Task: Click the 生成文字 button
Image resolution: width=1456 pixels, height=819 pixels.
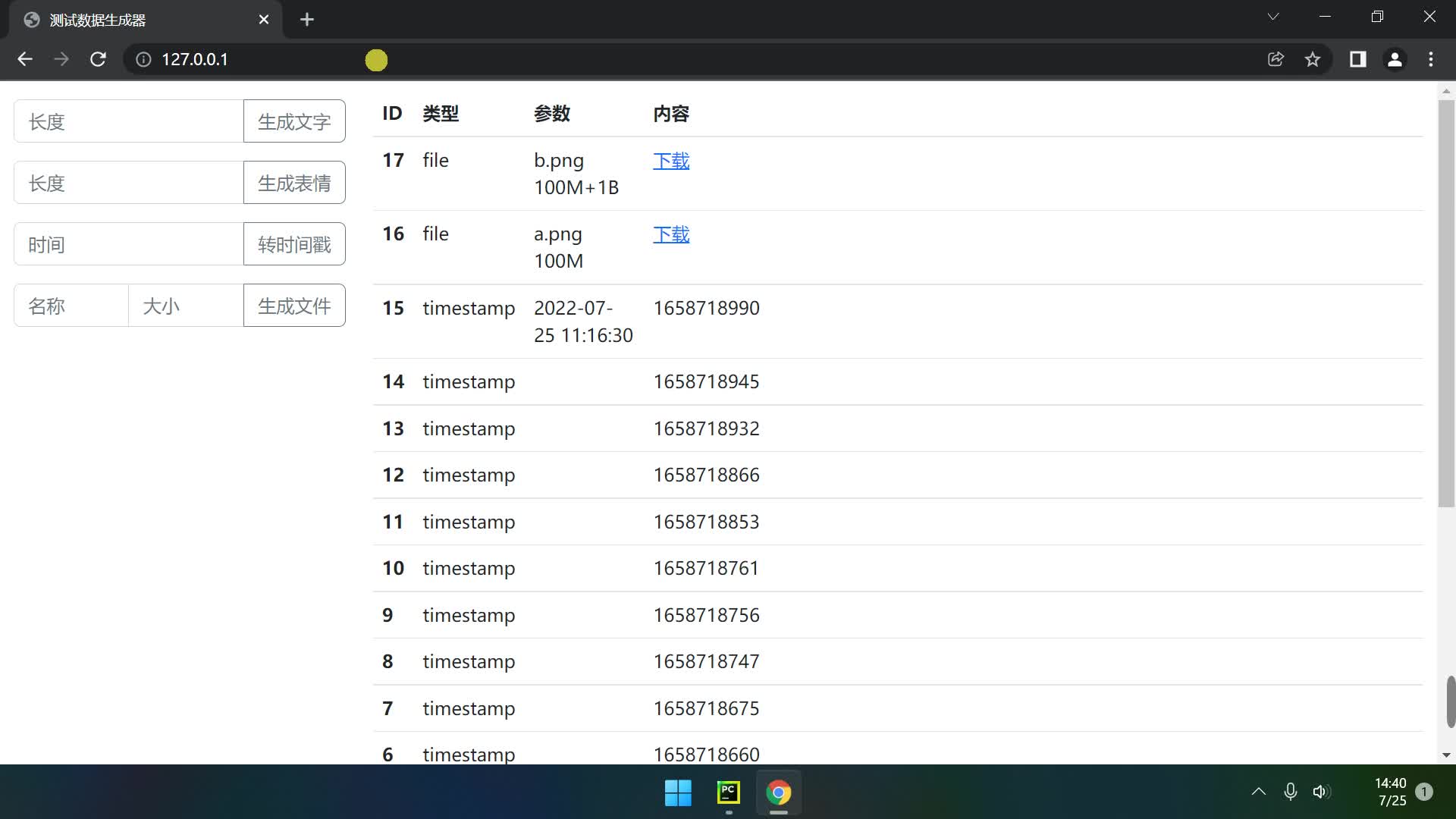Action: pos(294,121)
